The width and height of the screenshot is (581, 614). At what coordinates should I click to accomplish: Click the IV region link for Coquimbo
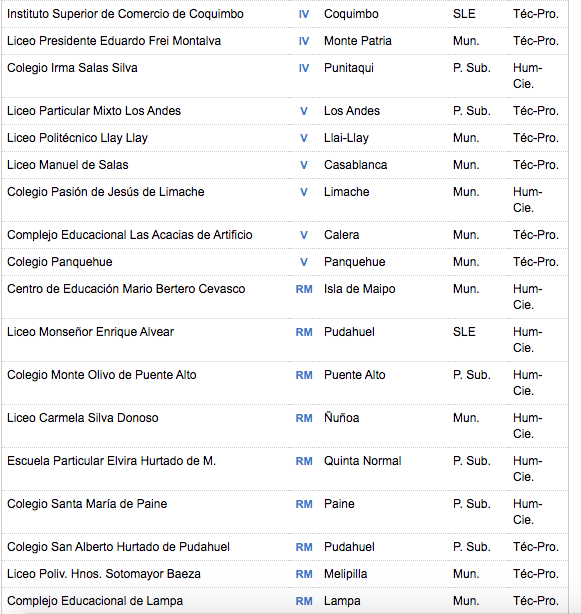tap(304, 14)
